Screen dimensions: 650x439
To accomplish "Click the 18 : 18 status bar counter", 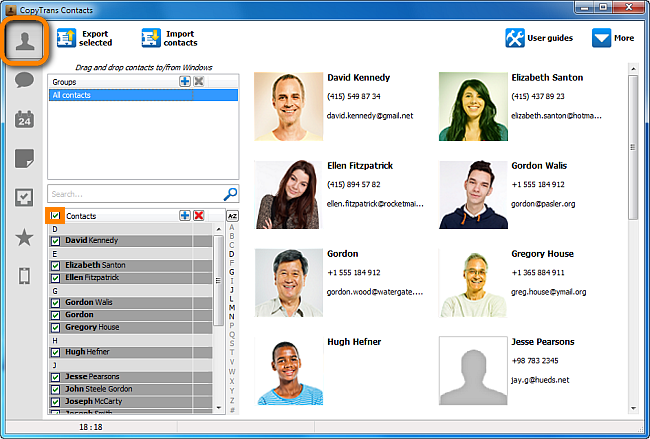I will [91, 427].
